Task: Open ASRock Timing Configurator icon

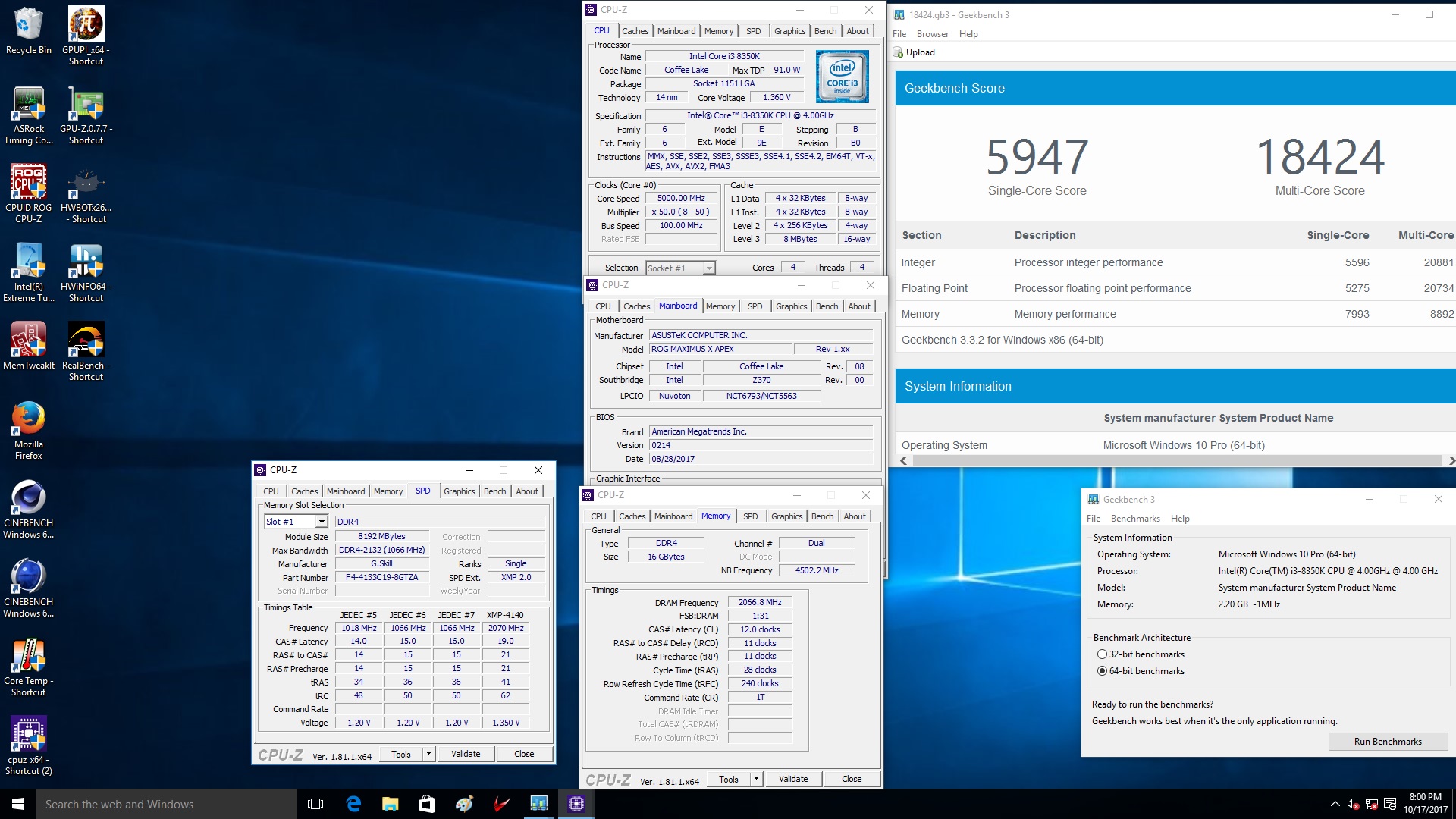Action: (x=28, y=115)
